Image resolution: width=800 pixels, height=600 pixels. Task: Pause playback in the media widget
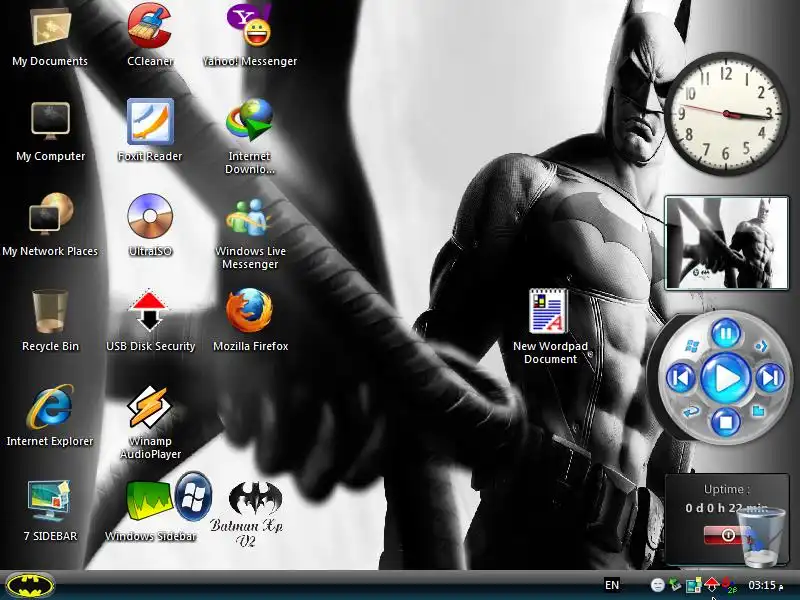(726, 334)
